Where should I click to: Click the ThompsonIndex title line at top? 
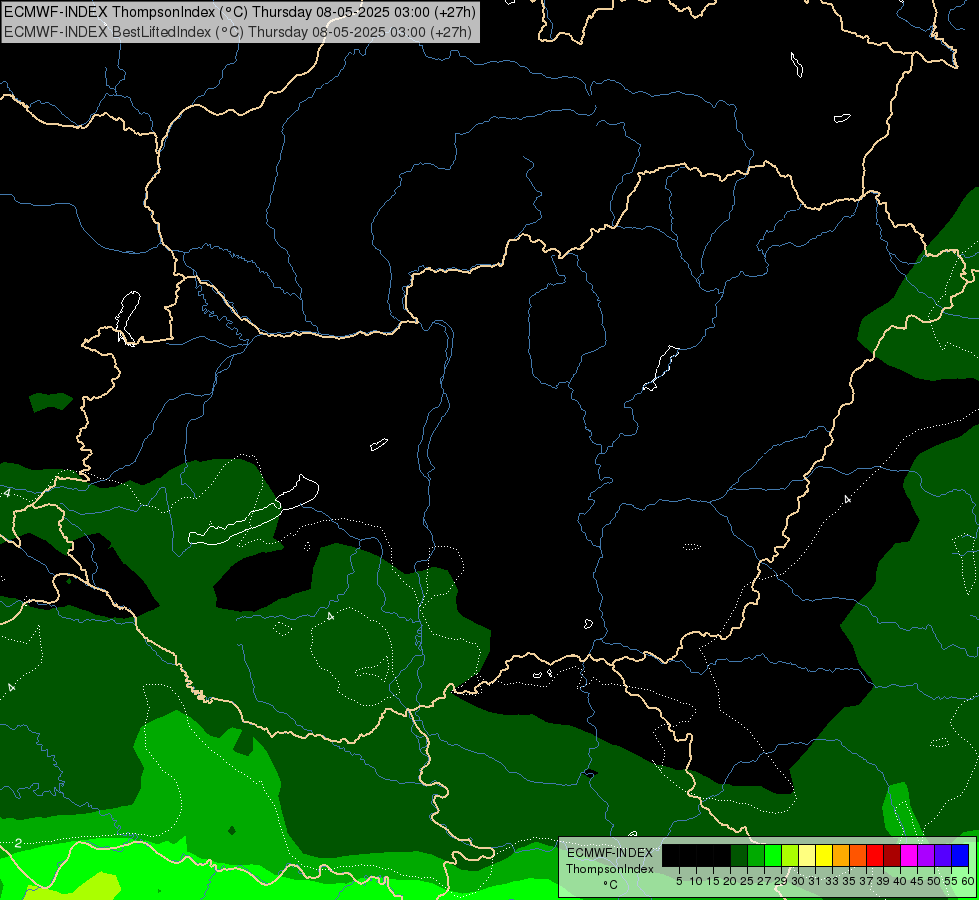pos(240,11)
